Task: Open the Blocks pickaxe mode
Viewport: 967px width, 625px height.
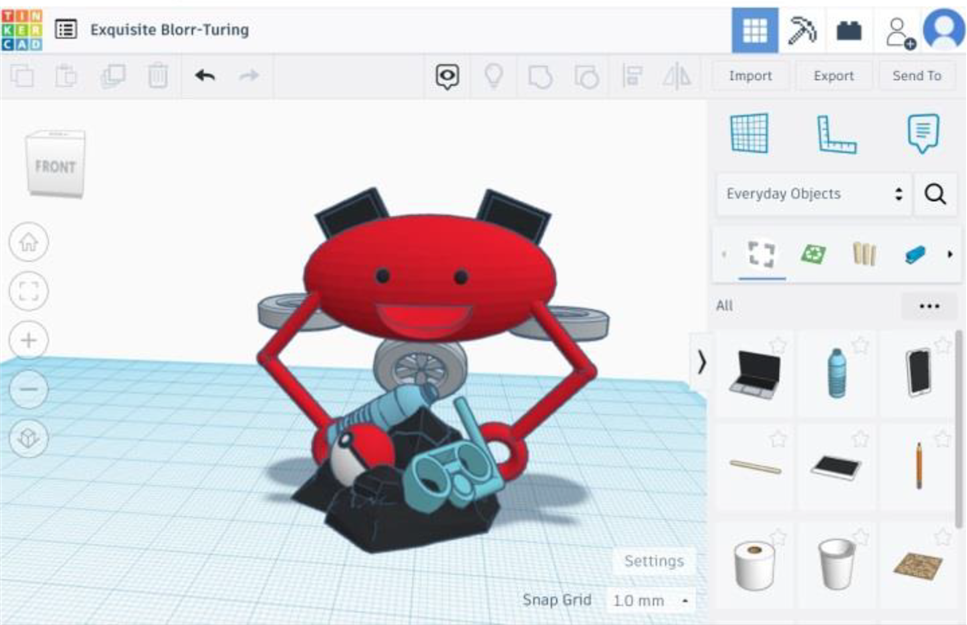Action: click(x=801, y=30)
